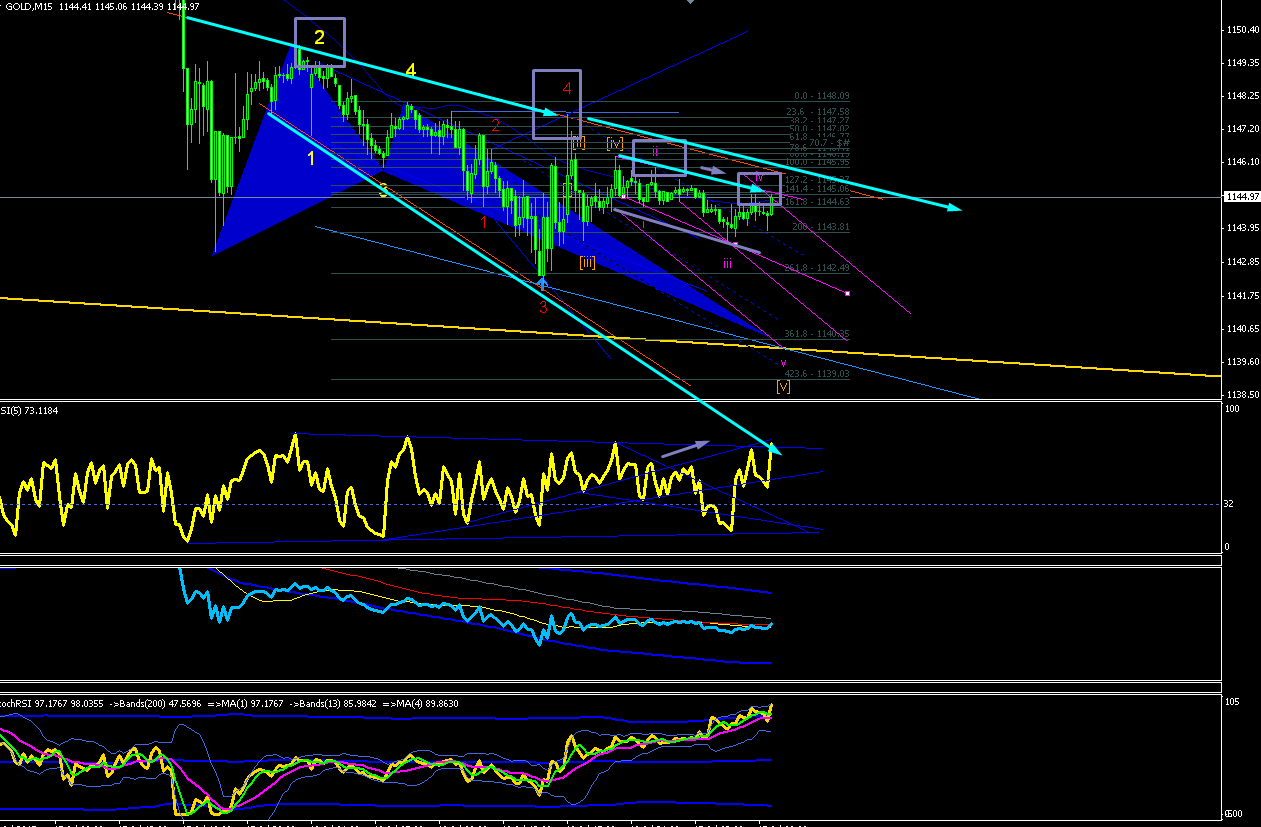Click the red wave label 3

coord(543,307)
